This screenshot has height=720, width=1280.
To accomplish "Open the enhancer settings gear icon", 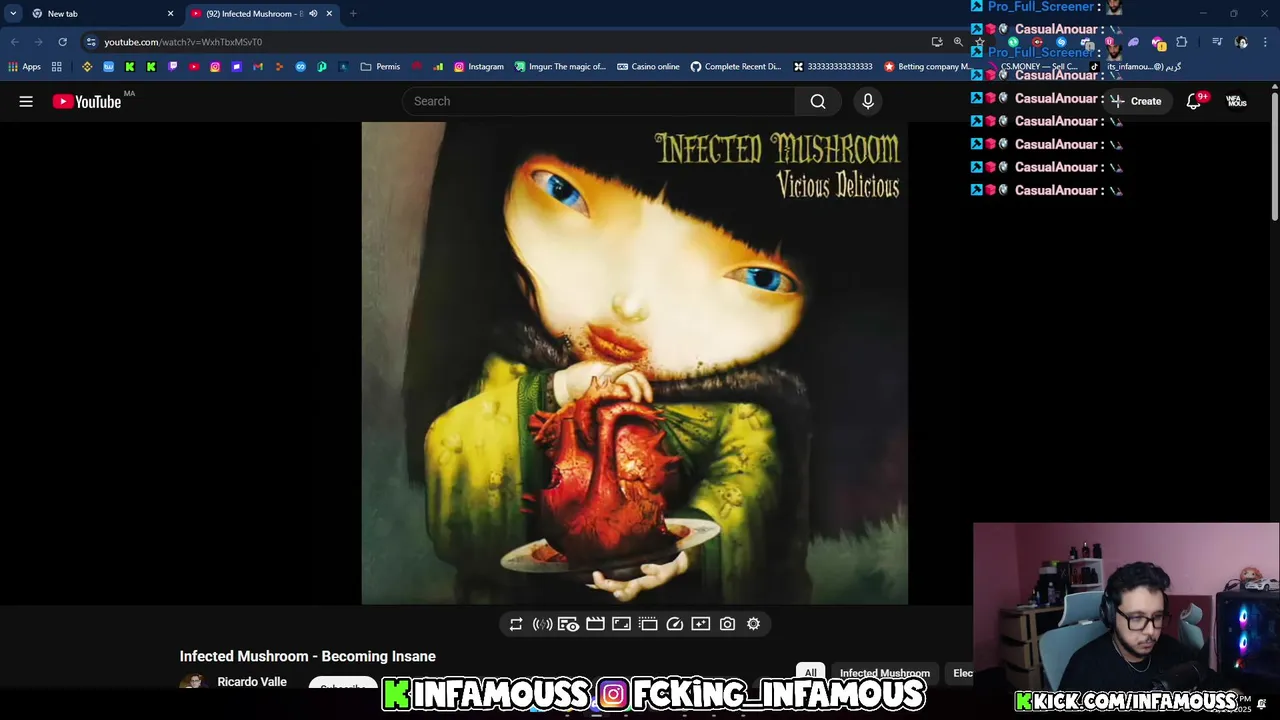I will 753,624.
